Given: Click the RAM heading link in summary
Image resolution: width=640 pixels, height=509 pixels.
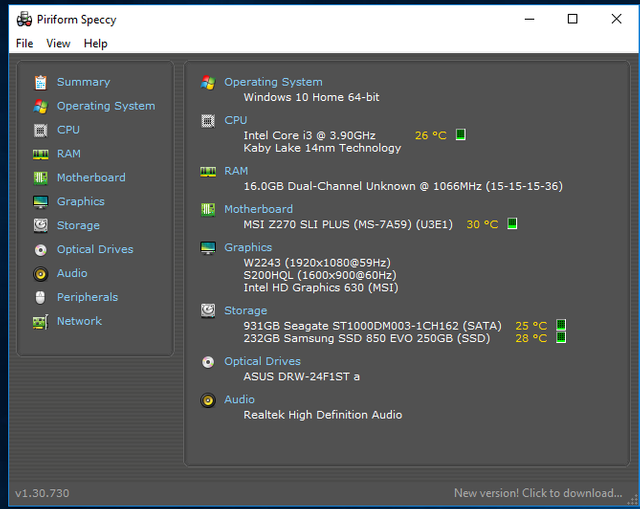Looking at the screenshot, I should click(236, 171).
